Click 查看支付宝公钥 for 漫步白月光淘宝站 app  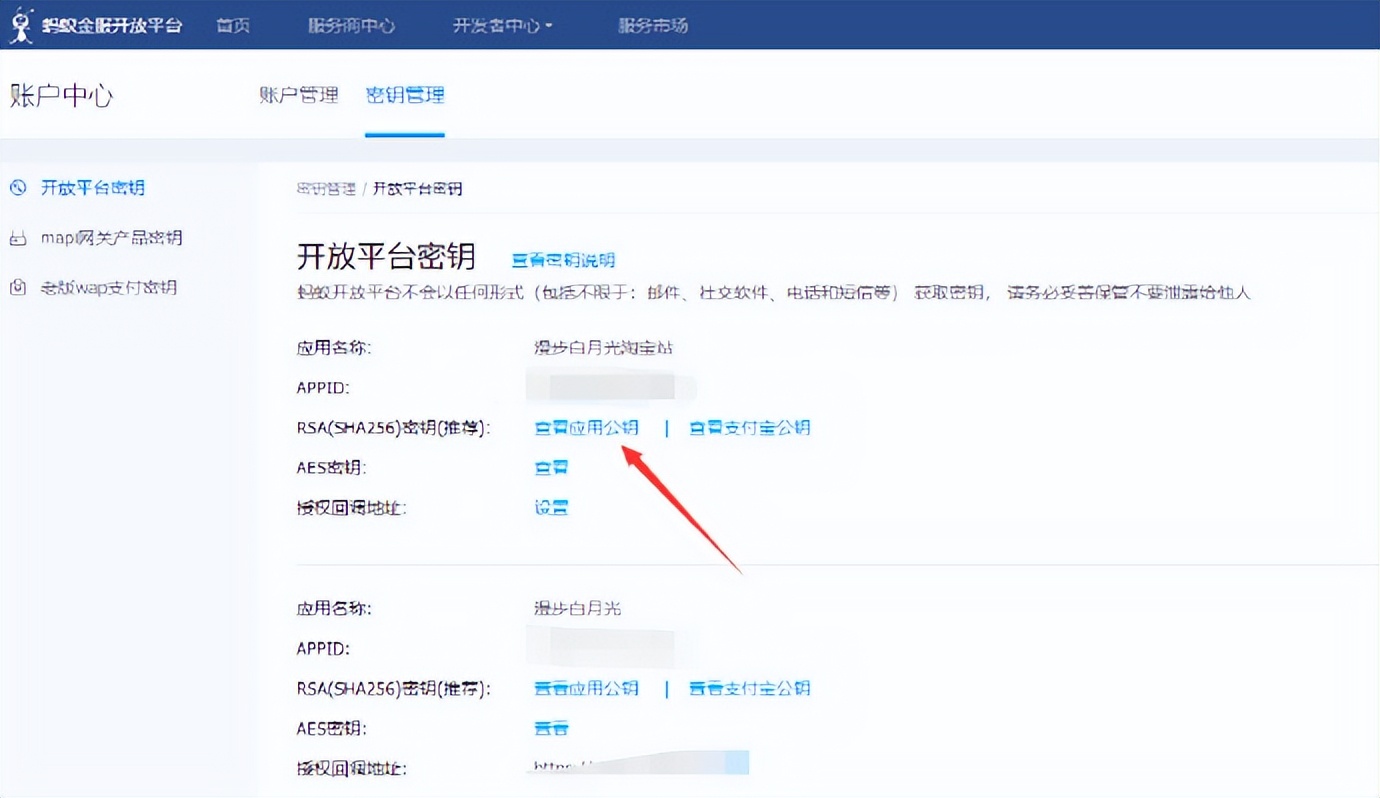(x=749, y=428)
